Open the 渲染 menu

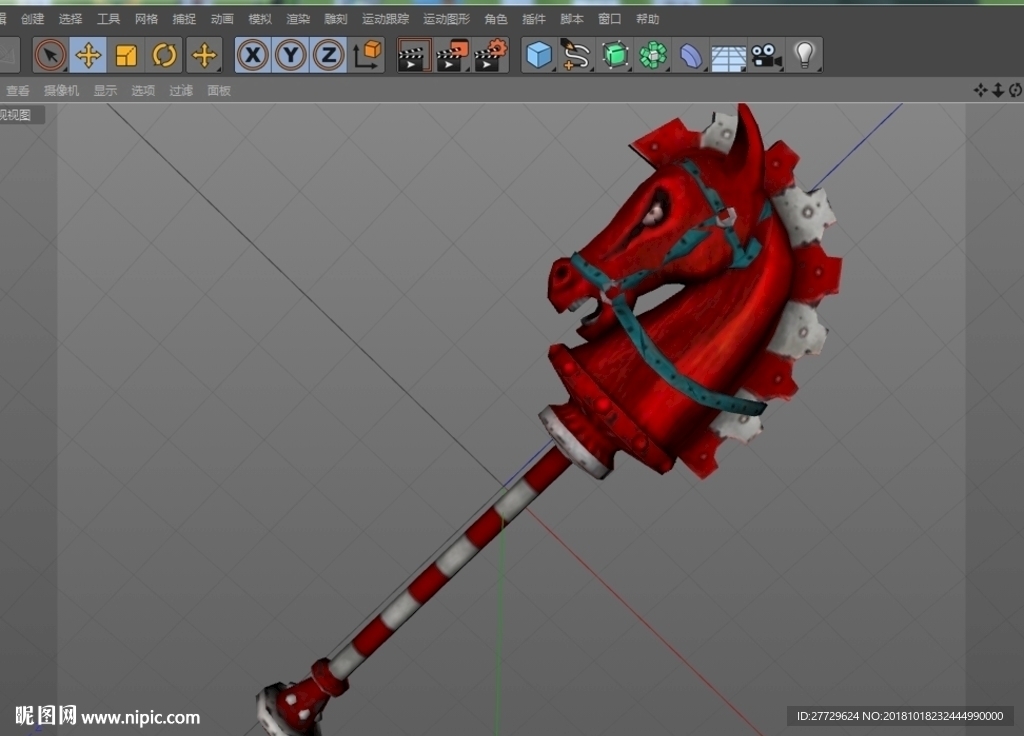coord(298,19)
